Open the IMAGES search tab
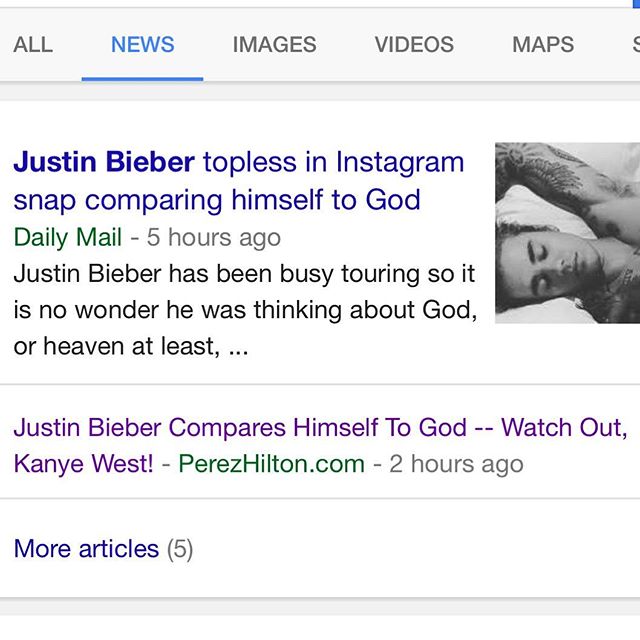The width and height of the screenshot is (640, 640). coord(274,44)
